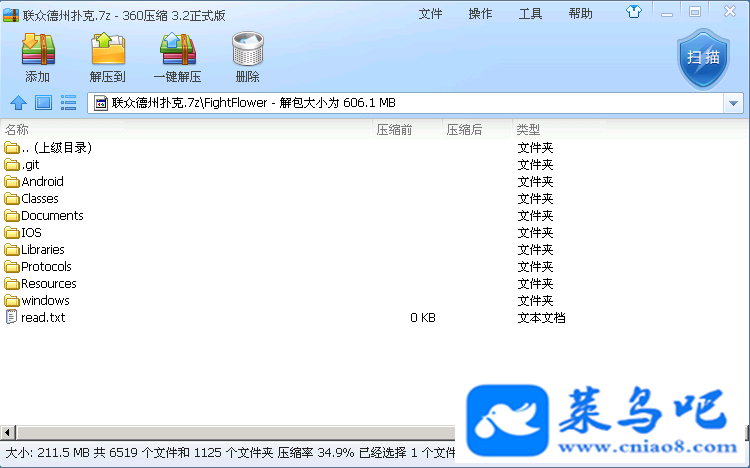Select the 'Classes' folder name
Screen dimensions: 750x468
click(40, 199)
